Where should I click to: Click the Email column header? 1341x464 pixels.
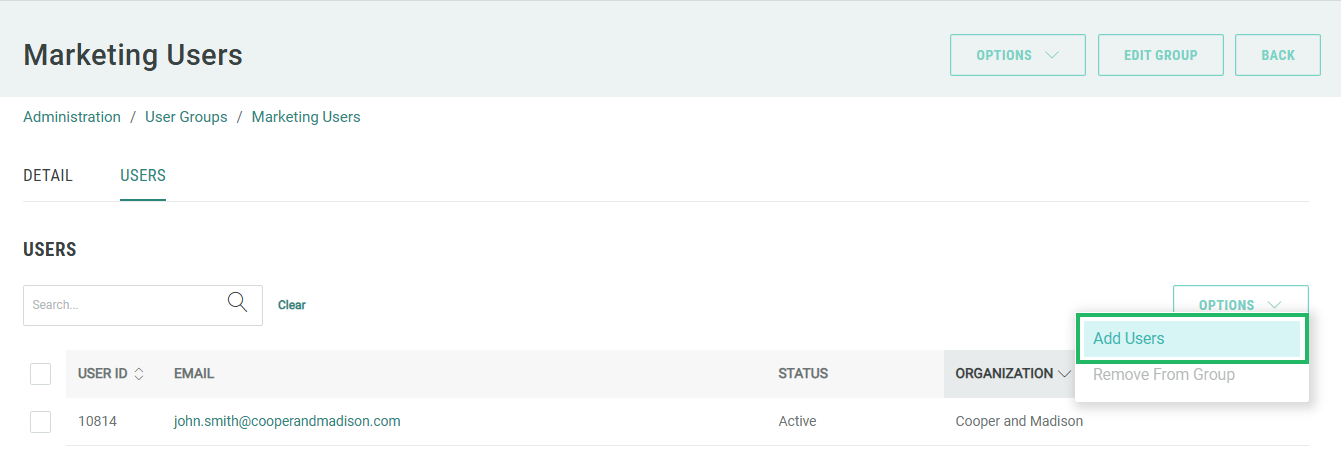coord(194,374)
